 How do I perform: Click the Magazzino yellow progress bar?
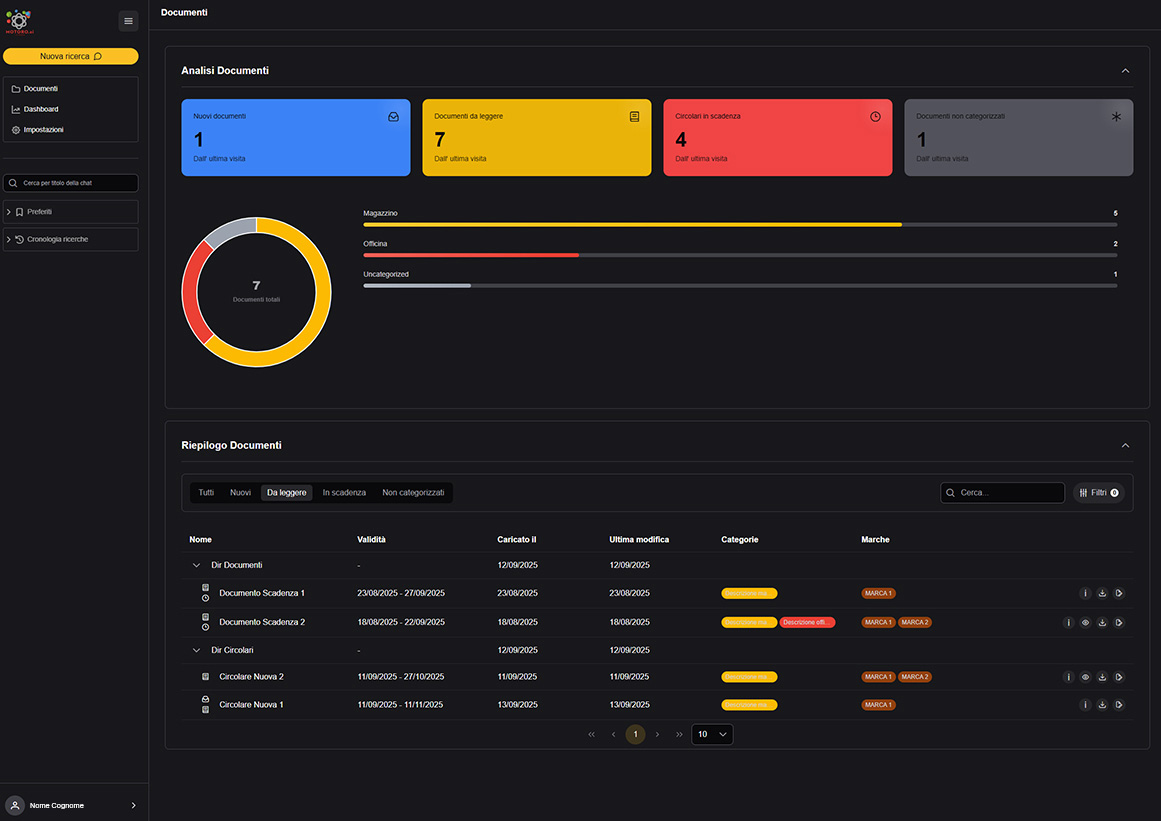pos(632,224)
